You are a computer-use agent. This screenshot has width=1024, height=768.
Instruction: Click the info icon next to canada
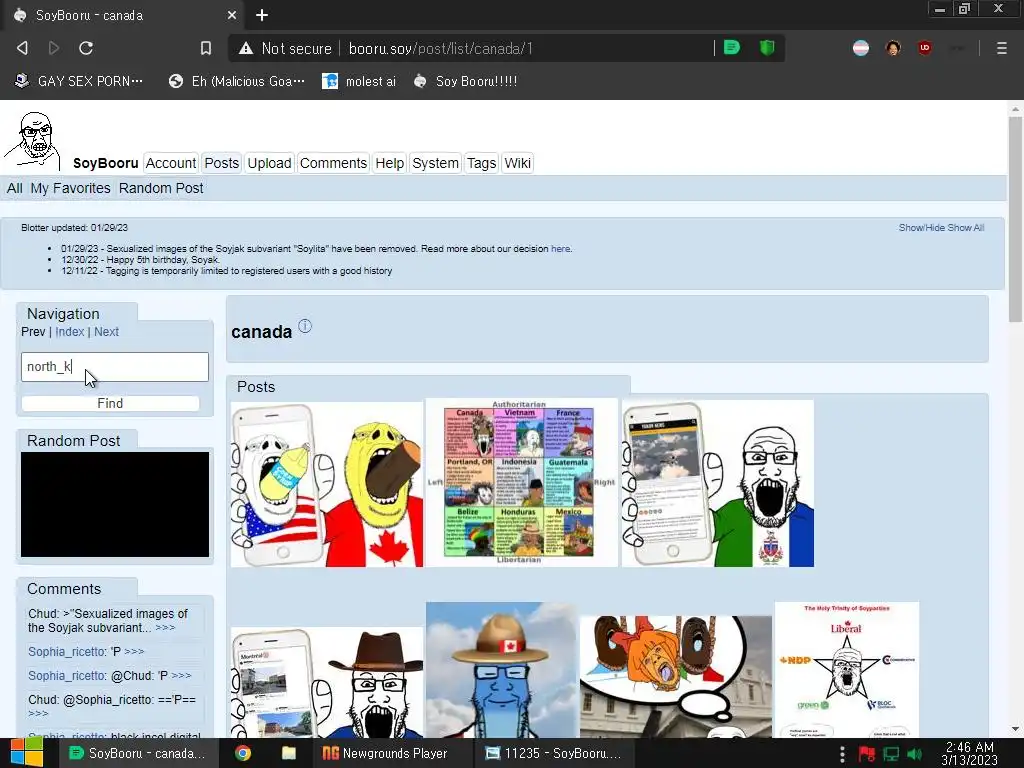pos(305,326)
